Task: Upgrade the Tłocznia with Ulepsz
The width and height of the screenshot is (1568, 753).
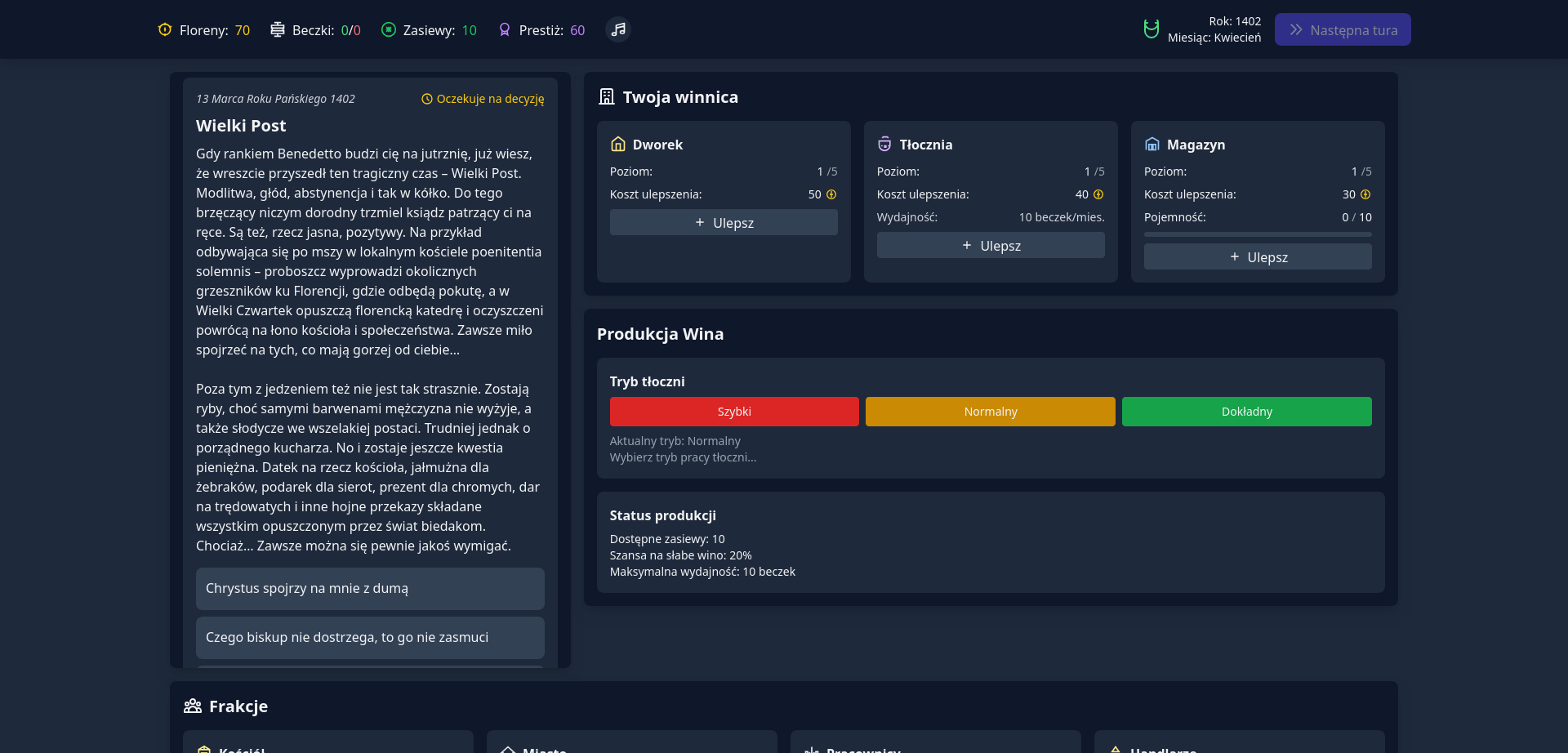Action: point(991,245)
